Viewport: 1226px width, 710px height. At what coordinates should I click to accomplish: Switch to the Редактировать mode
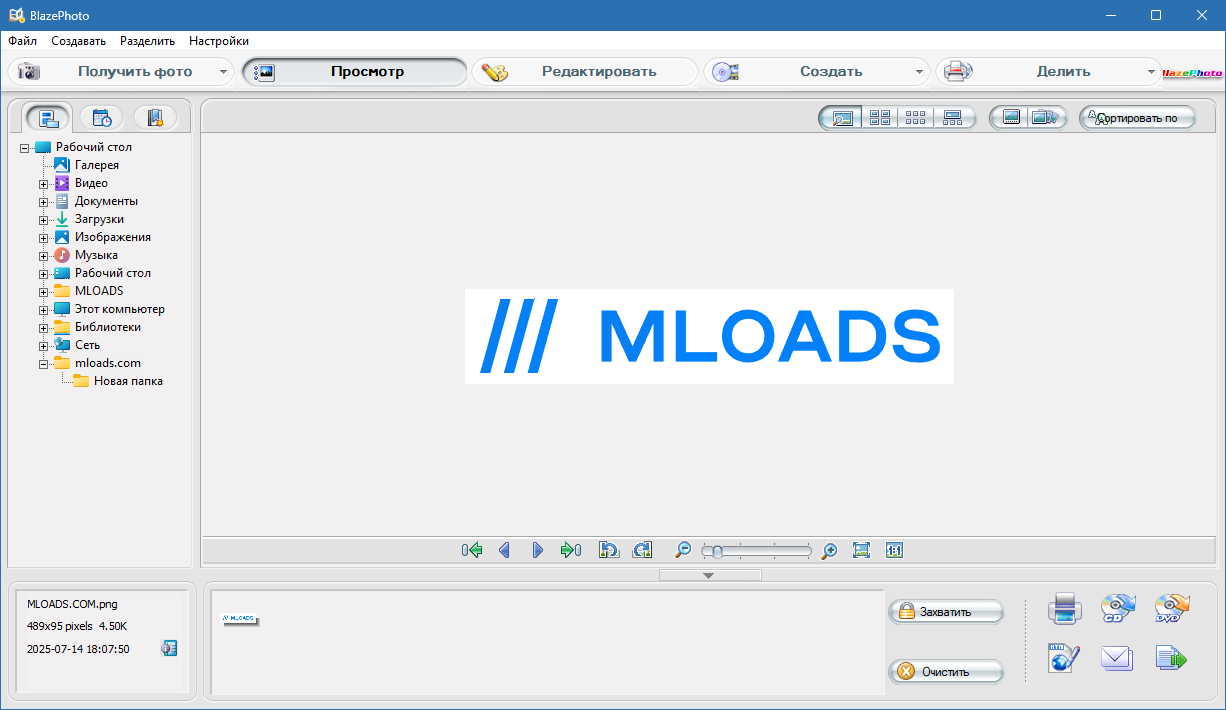pyautogui.click(x=585, y=72)
